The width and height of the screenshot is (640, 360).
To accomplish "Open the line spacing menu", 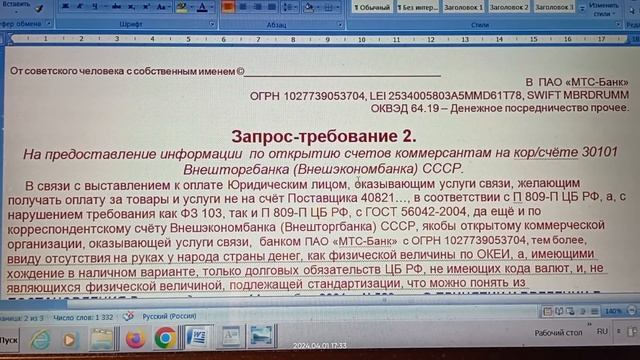I will 290,7.
